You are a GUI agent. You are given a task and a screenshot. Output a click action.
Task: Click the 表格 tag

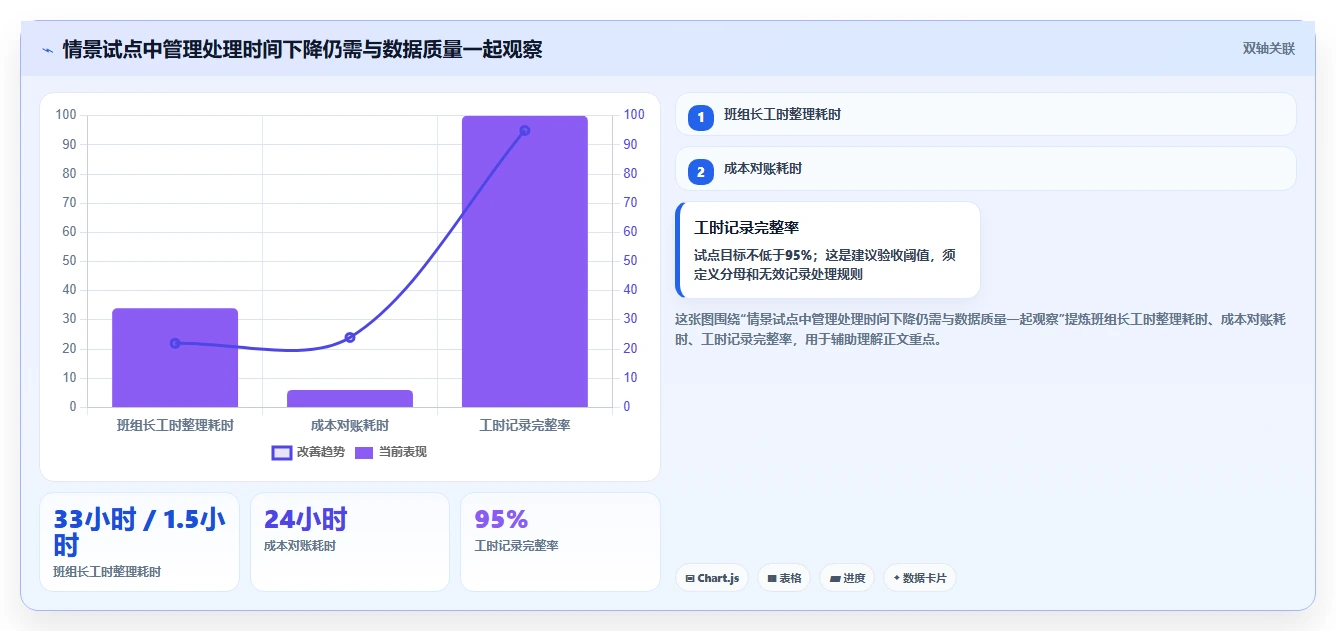click(784, 578)
